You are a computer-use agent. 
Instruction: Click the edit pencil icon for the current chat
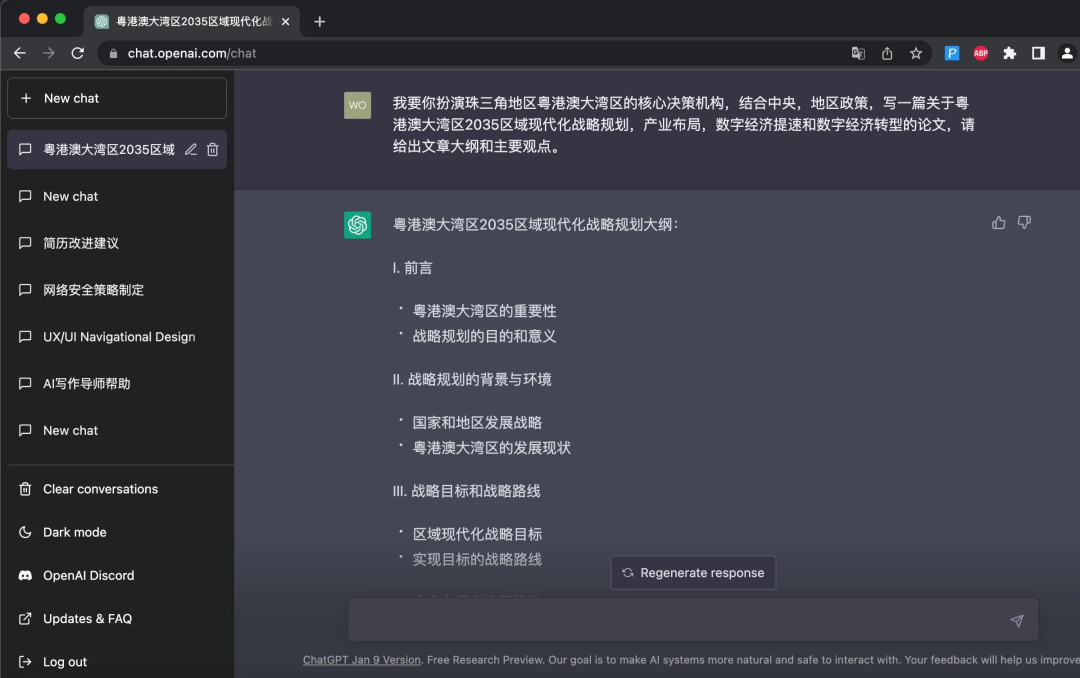[x=191, y=150]
